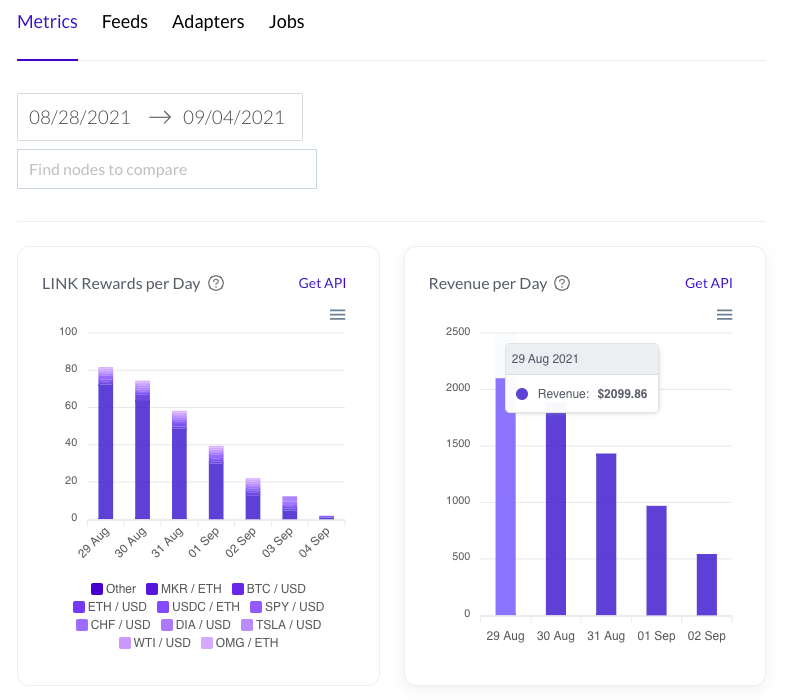Open hamburger menu of LINK Rewards chart
The width and height of the screenshot is (793, 700).
point(337,315)
